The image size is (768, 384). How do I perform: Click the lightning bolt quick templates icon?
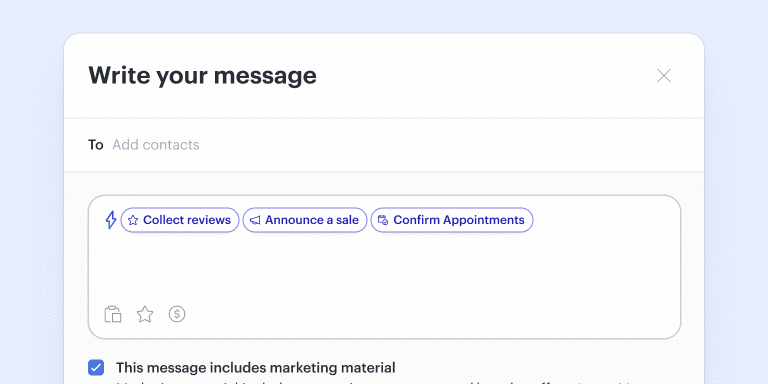(x=111, y=220)
